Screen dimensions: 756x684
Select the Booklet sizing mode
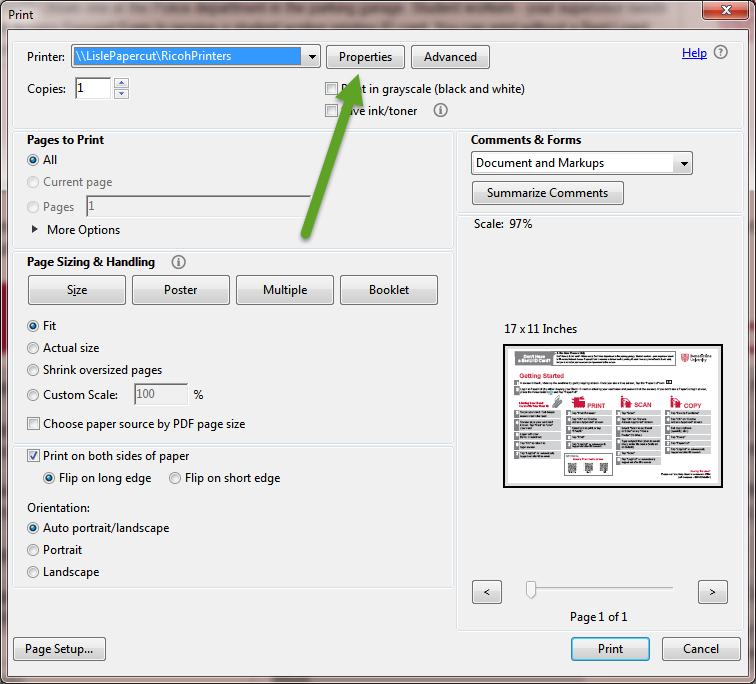389,290
